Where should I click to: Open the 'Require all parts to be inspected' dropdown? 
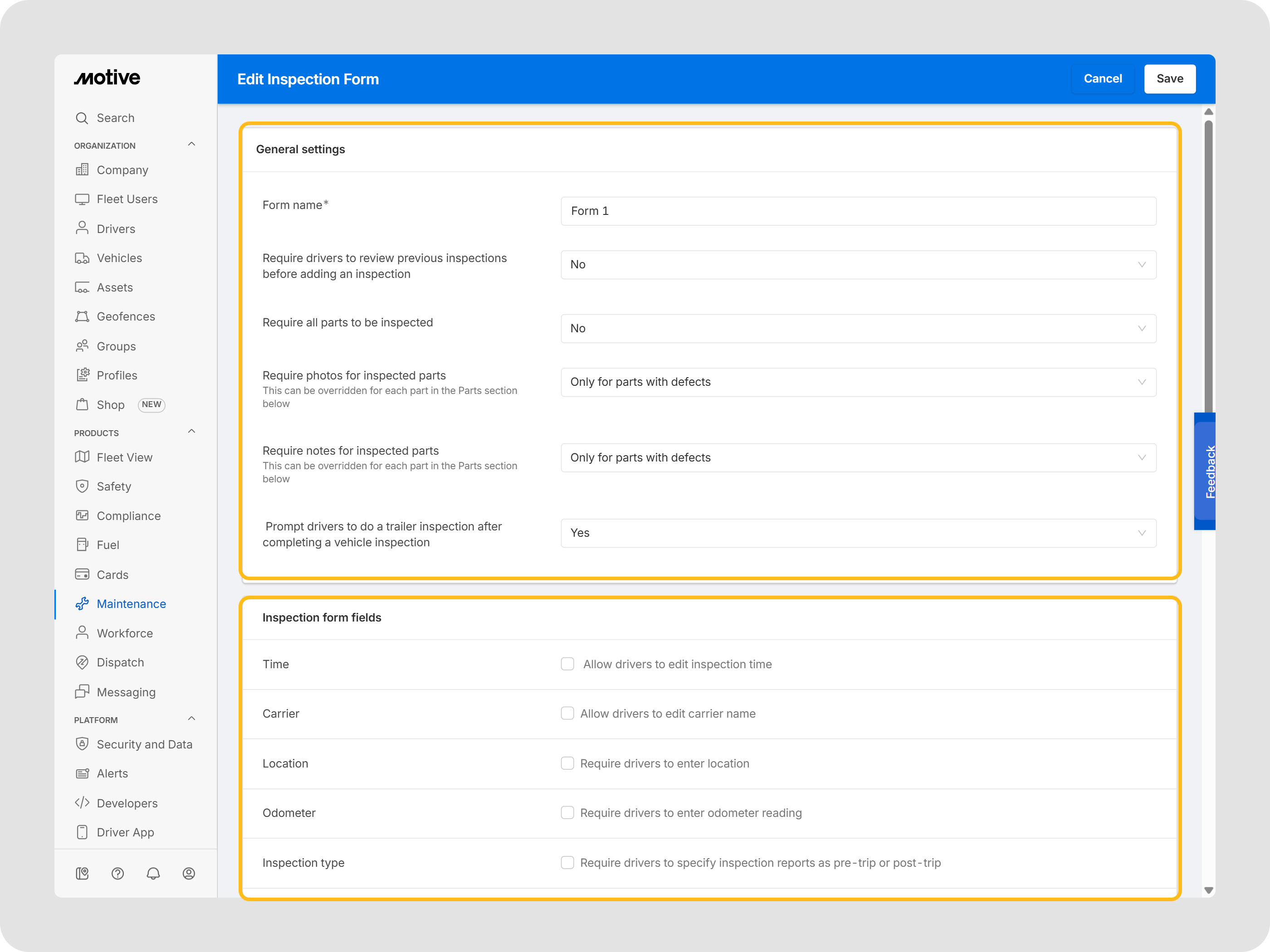[x=858, y=328]
